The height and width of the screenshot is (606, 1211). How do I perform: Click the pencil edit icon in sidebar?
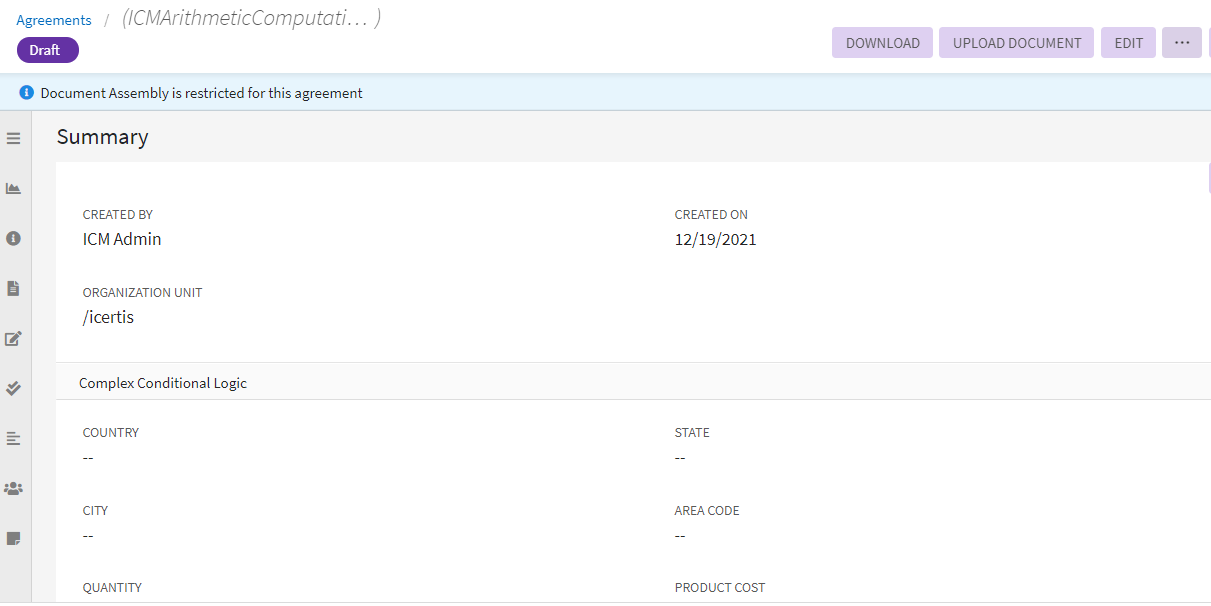click(14, 339)
